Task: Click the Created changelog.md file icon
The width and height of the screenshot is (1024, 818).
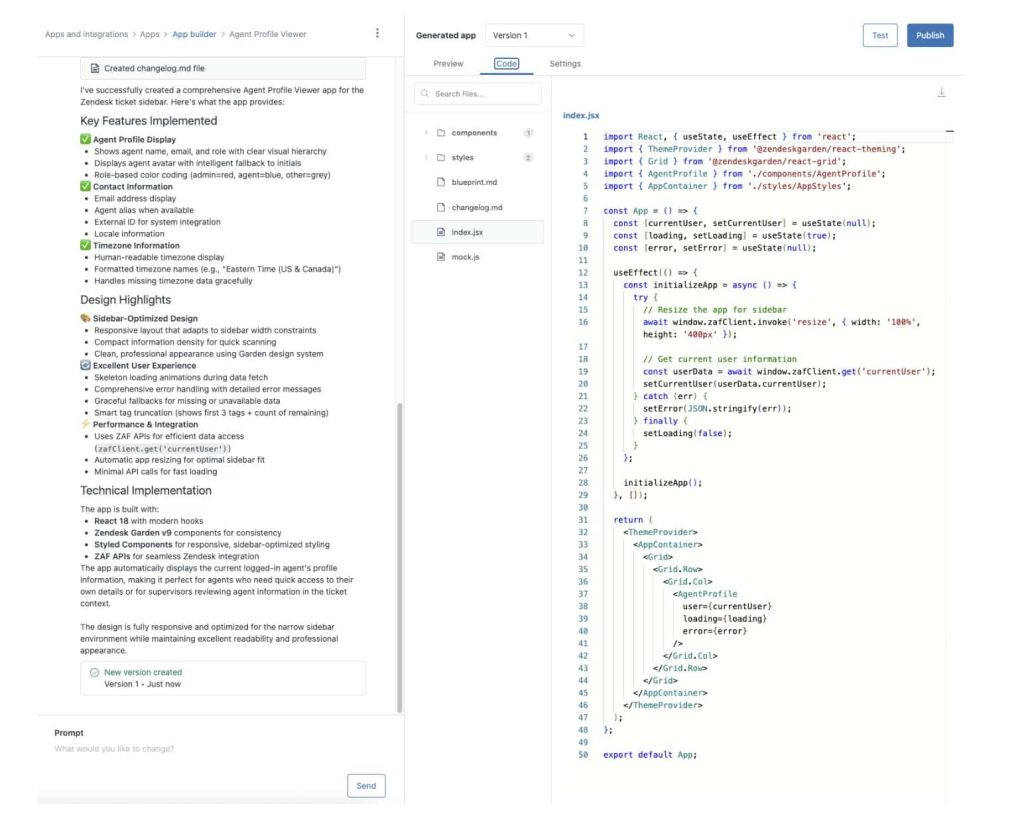Action: click(95, 68)
